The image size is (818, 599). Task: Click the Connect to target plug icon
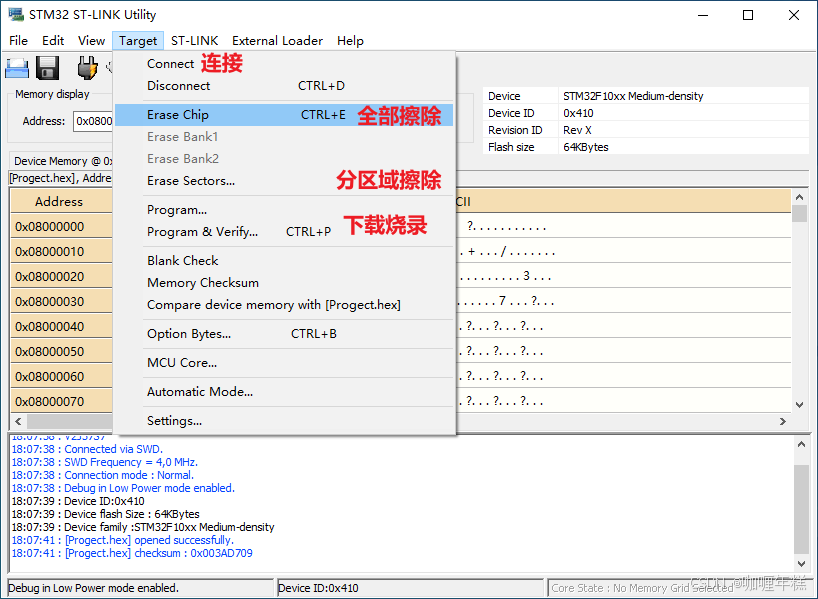click(x=87, y=68)
